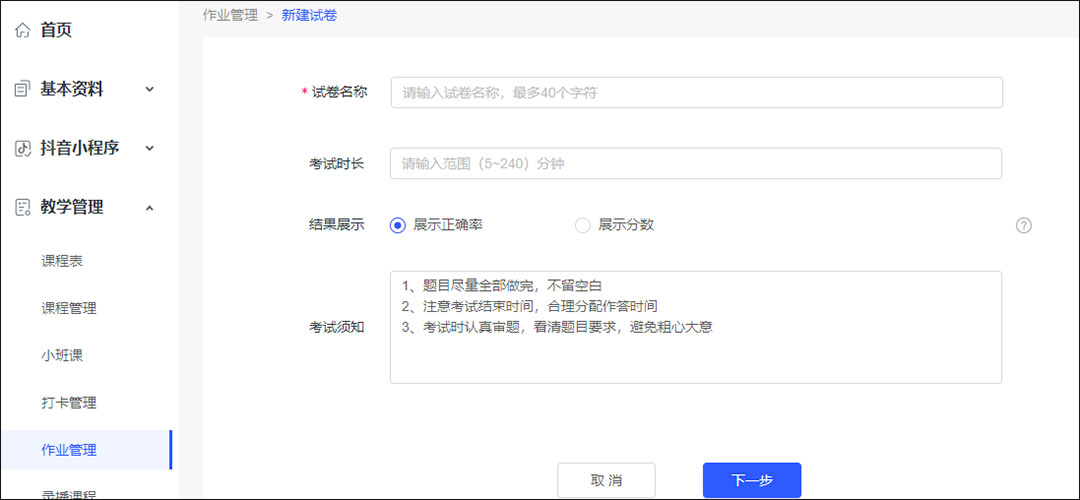Click the 取消 button
This screenshot has width=1080, height=500.
pos(606,480)
